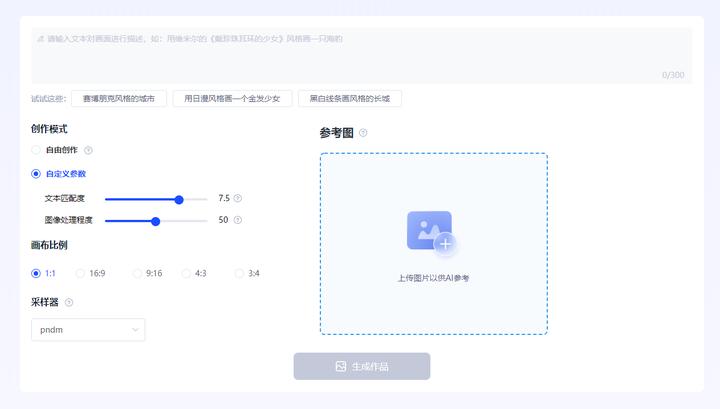
Task: Click the 图像处理程度 slider handle
Action: coord(156,221)
